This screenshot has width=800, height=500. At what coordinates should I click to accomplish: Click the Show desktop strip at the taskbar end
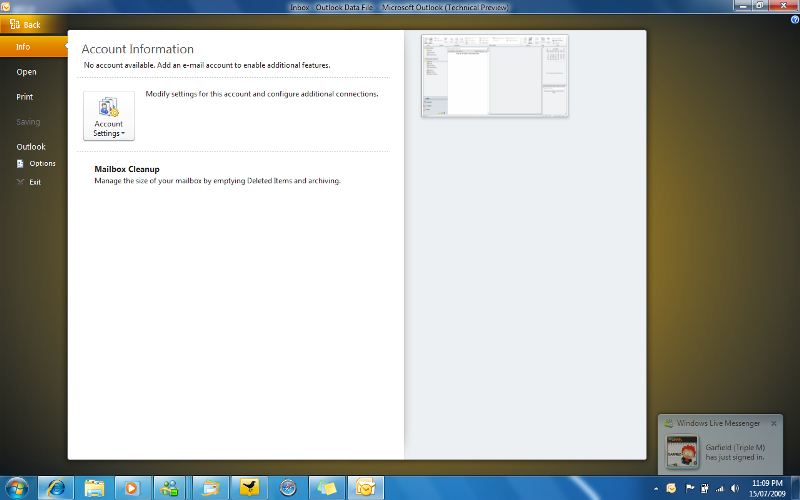click(x=795, y=488)
